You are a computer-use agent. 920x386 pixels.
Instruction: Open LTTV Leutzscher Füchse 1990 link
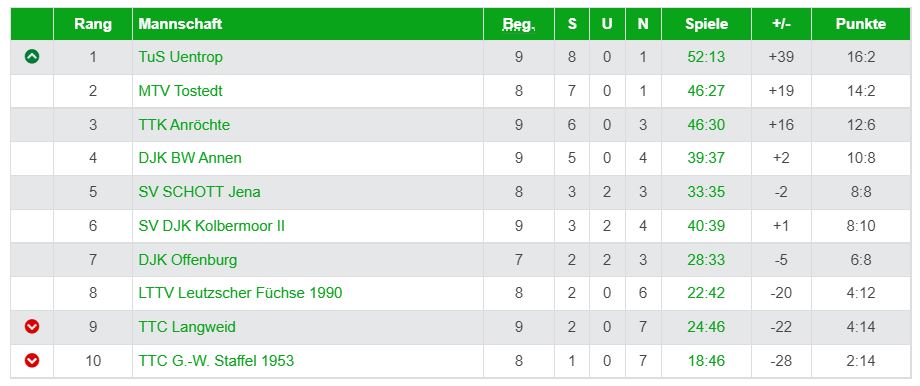click(241, 293)
